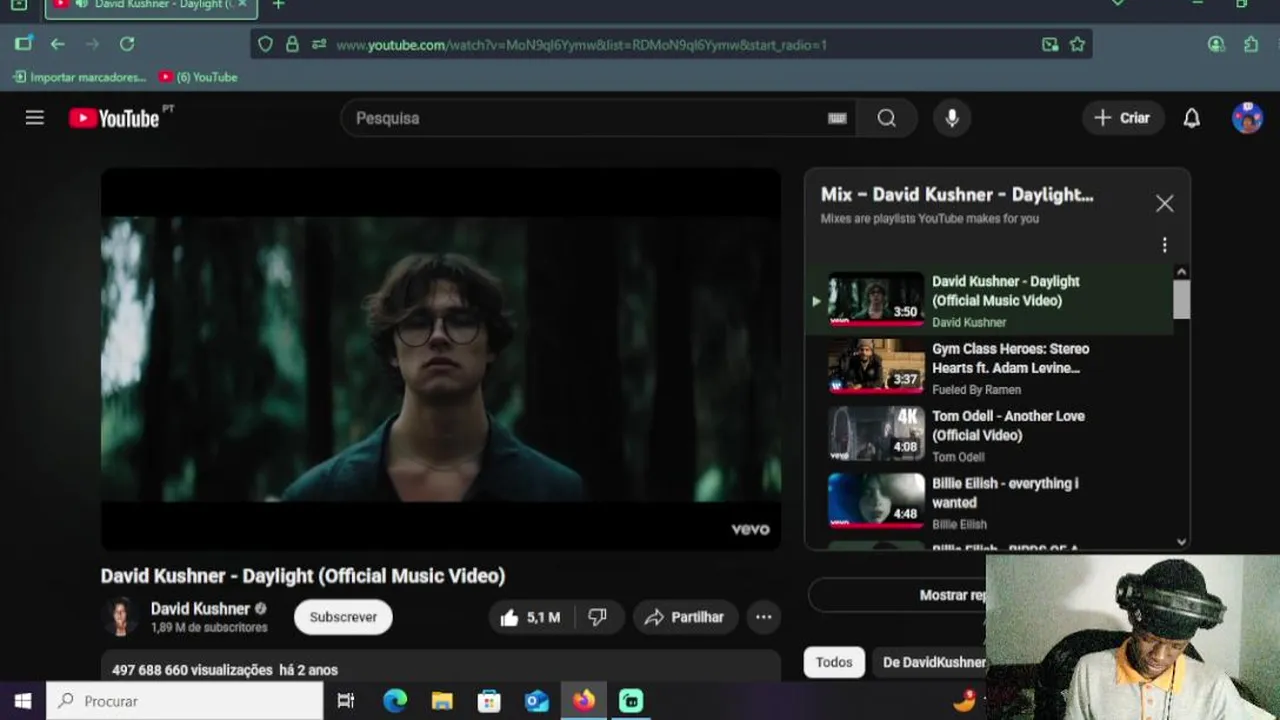Open File Explorer from taskbar
Screen dimensions: 1280x720
tap(442, 701)
